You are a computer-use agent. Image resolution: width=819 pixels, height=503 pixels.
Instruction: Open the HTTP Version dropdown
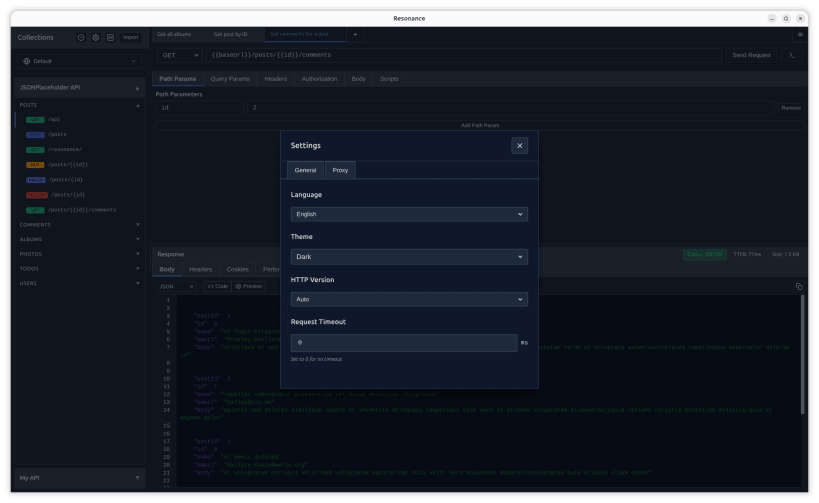[409, 299]
